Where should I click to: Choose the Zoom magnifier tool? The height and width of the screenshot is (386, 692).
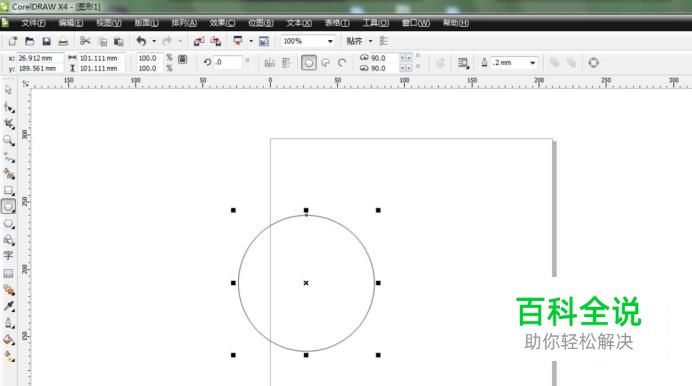tap(8, 141)
